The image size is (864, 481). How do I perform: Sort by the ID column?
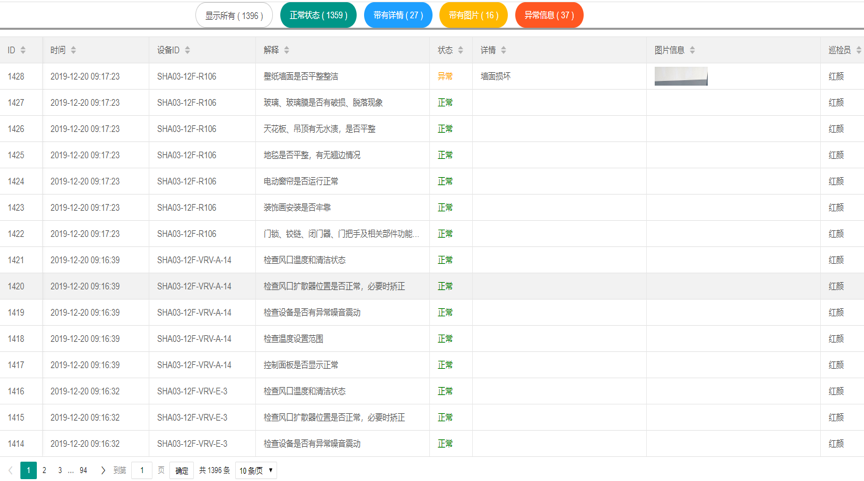pos(23,50)
